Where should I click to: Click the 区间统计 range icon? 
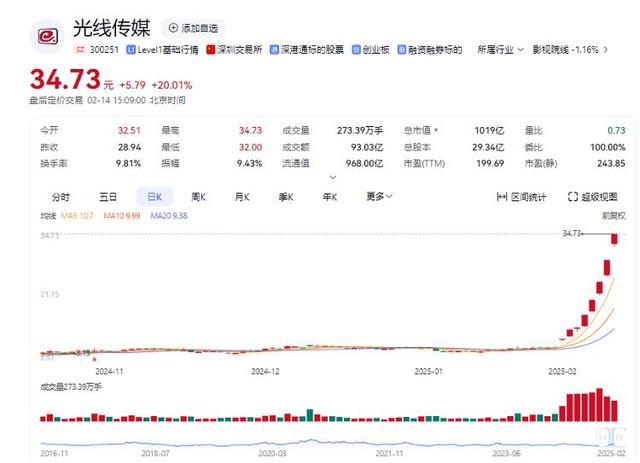pyautogui.click(x=502, y=197)
